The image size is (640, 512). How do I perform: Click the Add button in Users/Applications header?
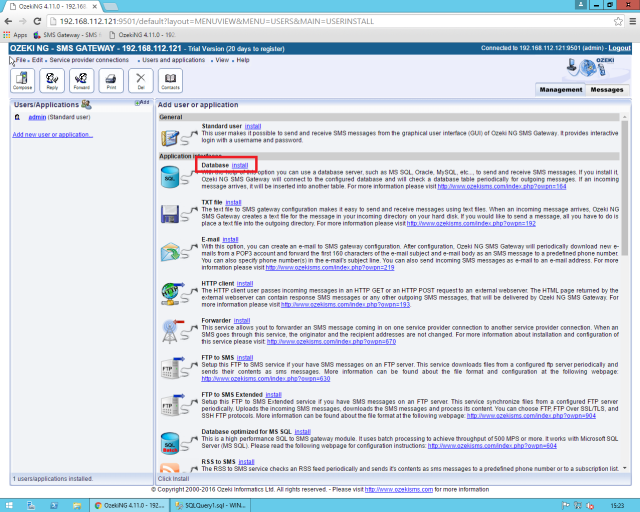142,102
